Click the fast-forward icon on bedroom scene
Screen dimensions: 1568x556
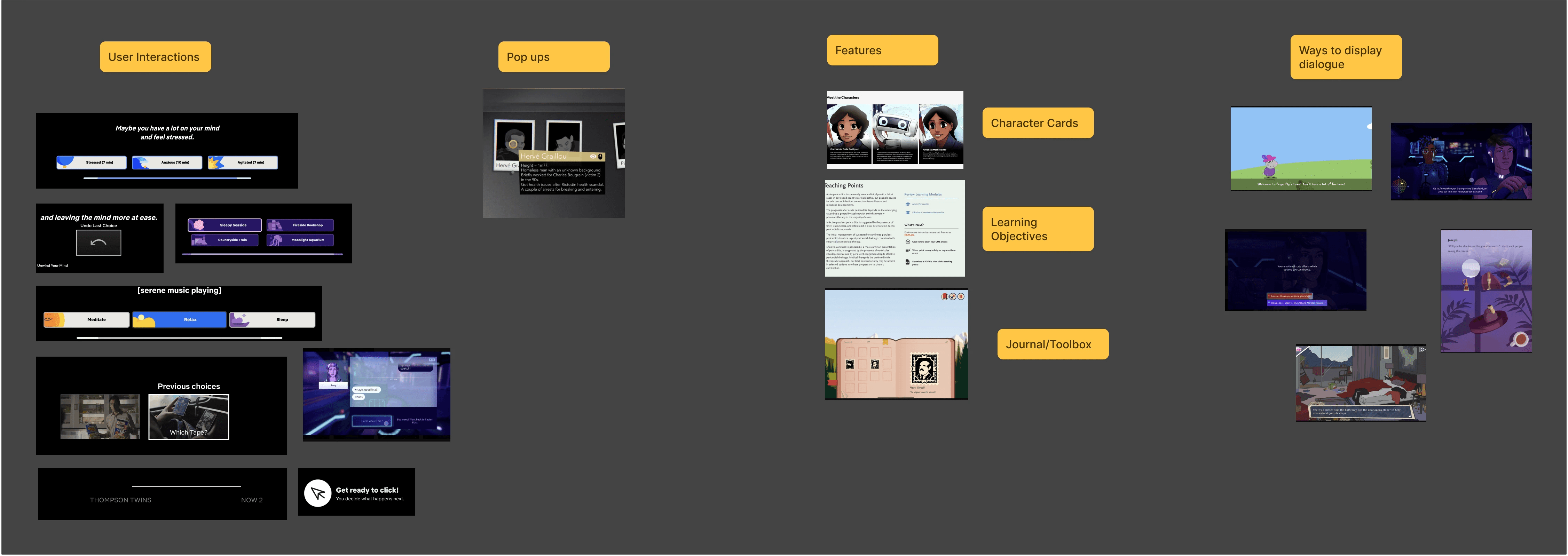click(1422, 350)
